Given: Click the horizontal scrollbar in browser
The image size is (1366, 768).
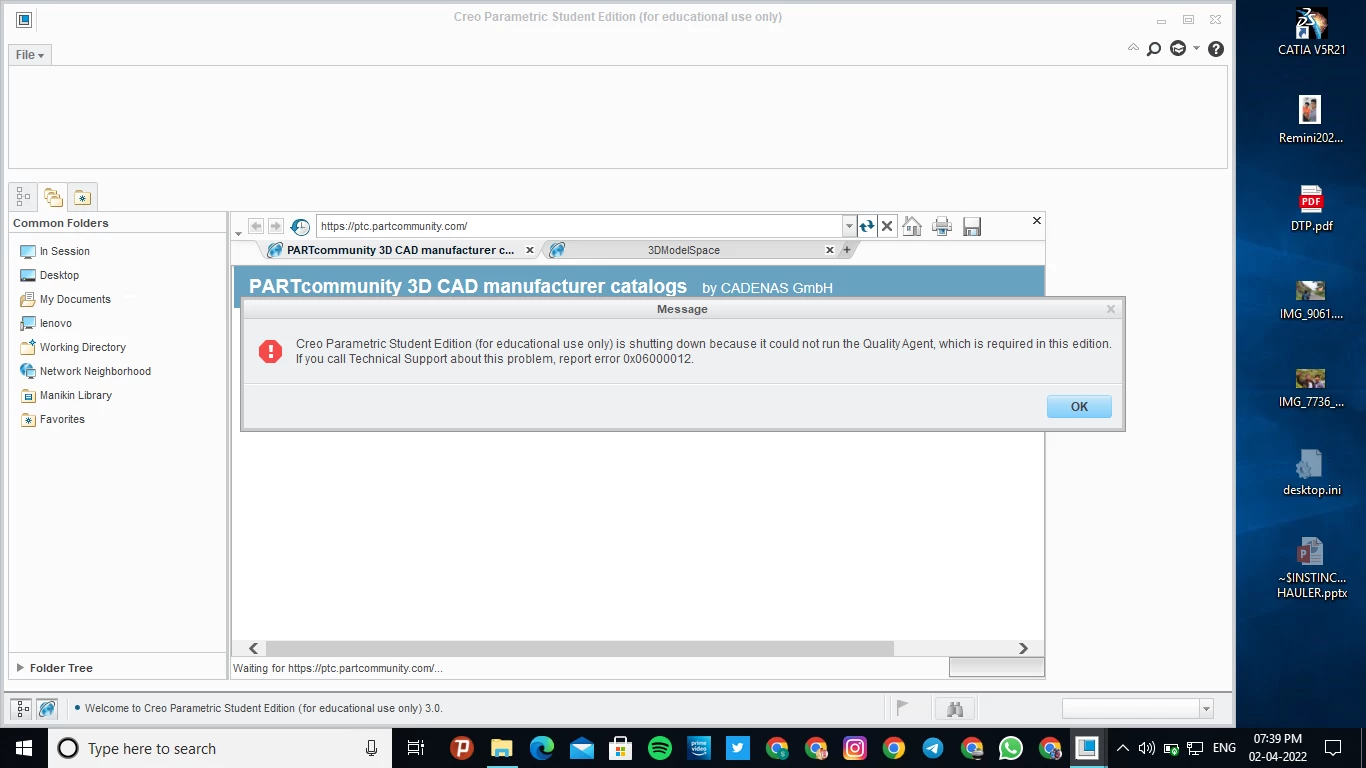Looking at the screenshot, I should tap(579, 648).
